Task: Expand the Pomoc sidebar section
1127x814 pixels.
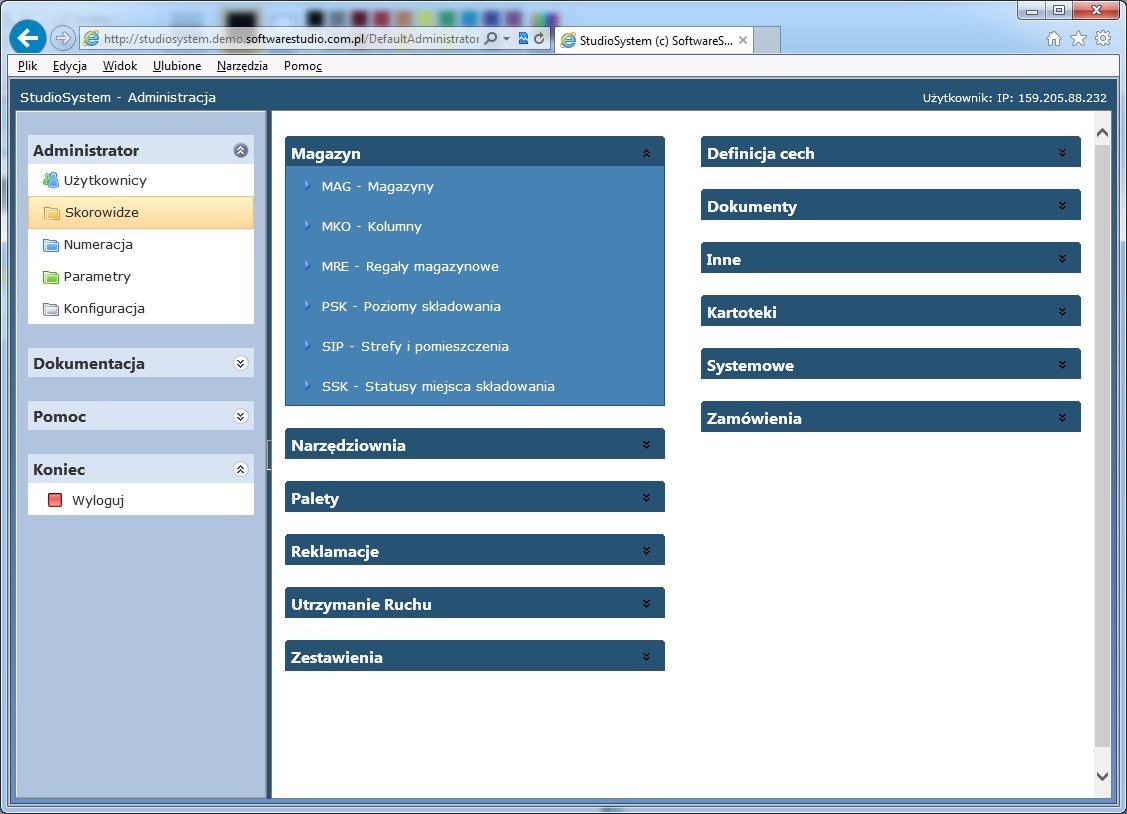Action: click(240, 416)
